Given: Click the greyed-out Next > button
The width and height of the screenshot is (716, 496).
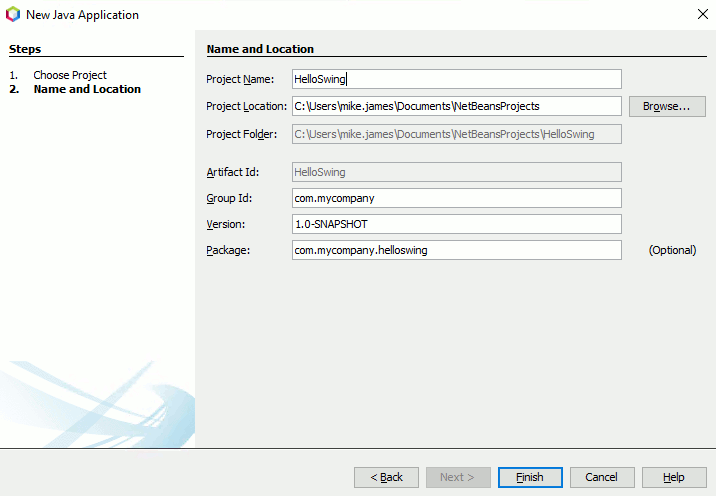Looking at the screenshot, I should [458, 477].
